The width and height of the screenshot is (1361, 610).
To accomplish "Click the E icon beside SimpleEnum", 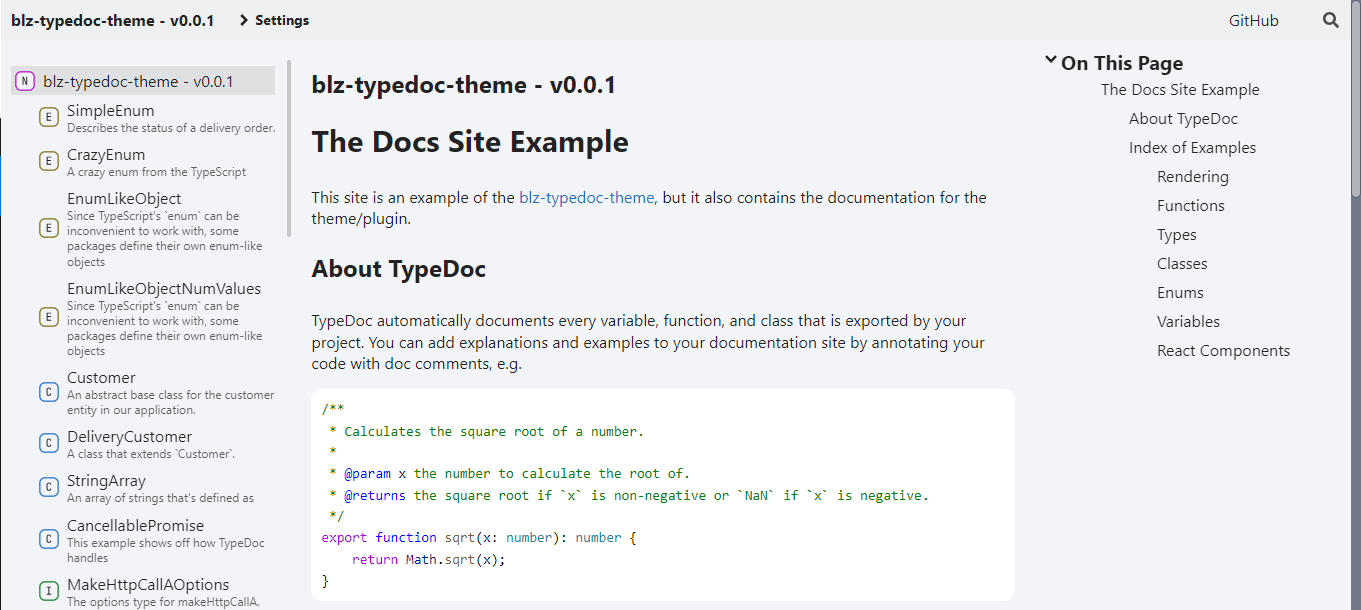I will point(48,117).
